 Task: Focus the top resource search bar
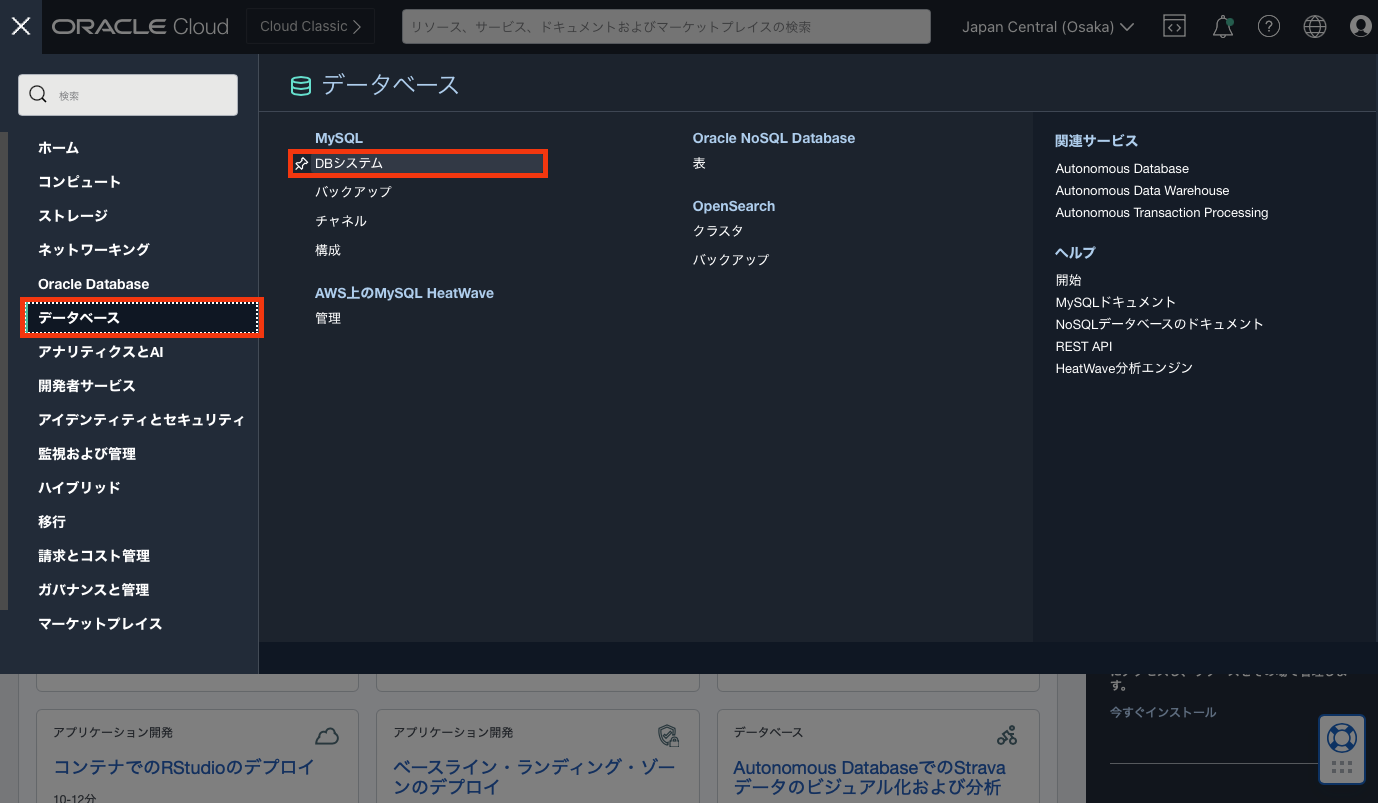click(x=666, y=27)
